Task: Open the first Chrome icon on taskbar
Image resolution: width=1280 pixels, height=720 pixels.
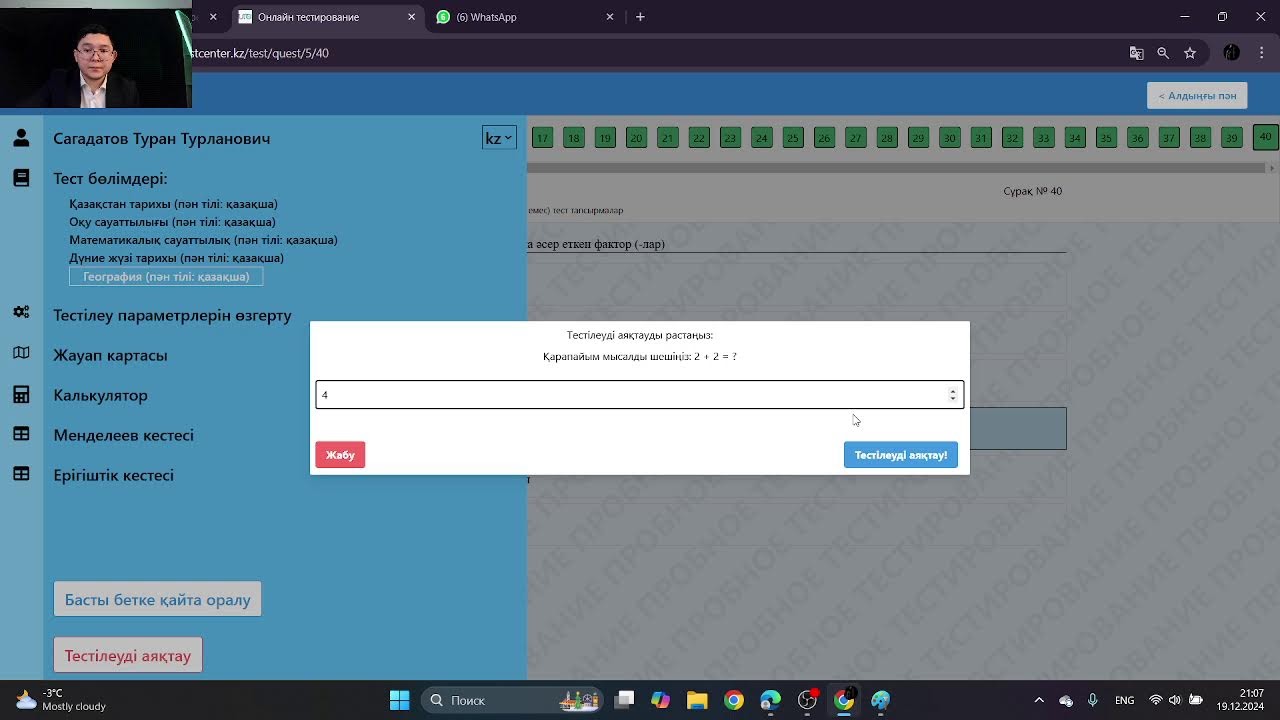Action: coord(734,700)
